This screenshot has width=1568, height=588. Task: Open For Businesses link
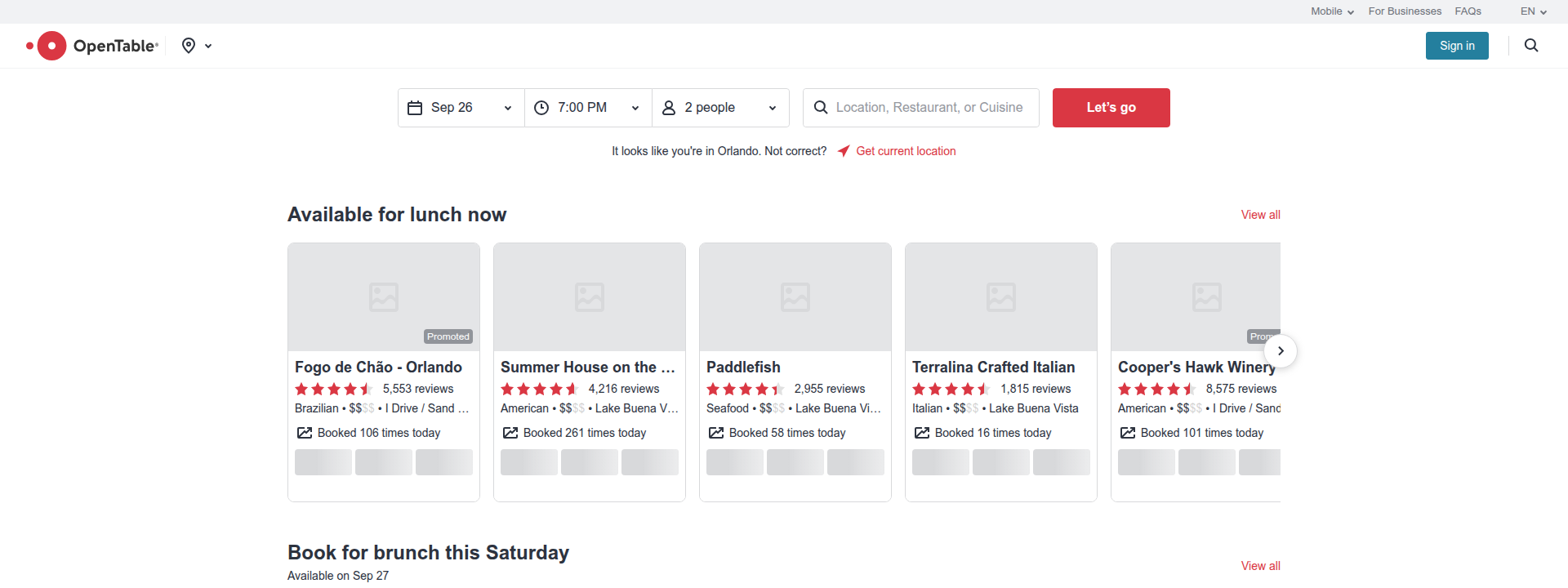(1405, 11)
